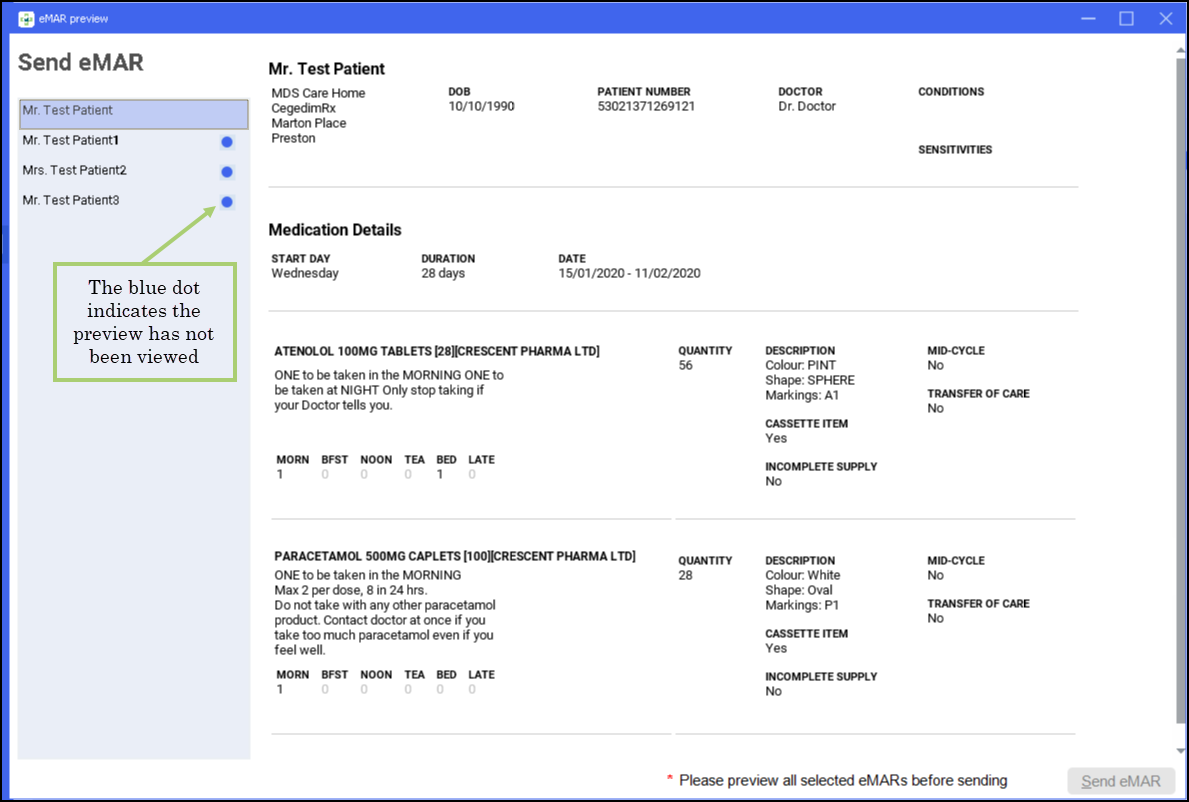This screenshot has height=802, width=1189.
Task: Select Mrs. Test Patient2 from the list
Action: tap(74, 171)
